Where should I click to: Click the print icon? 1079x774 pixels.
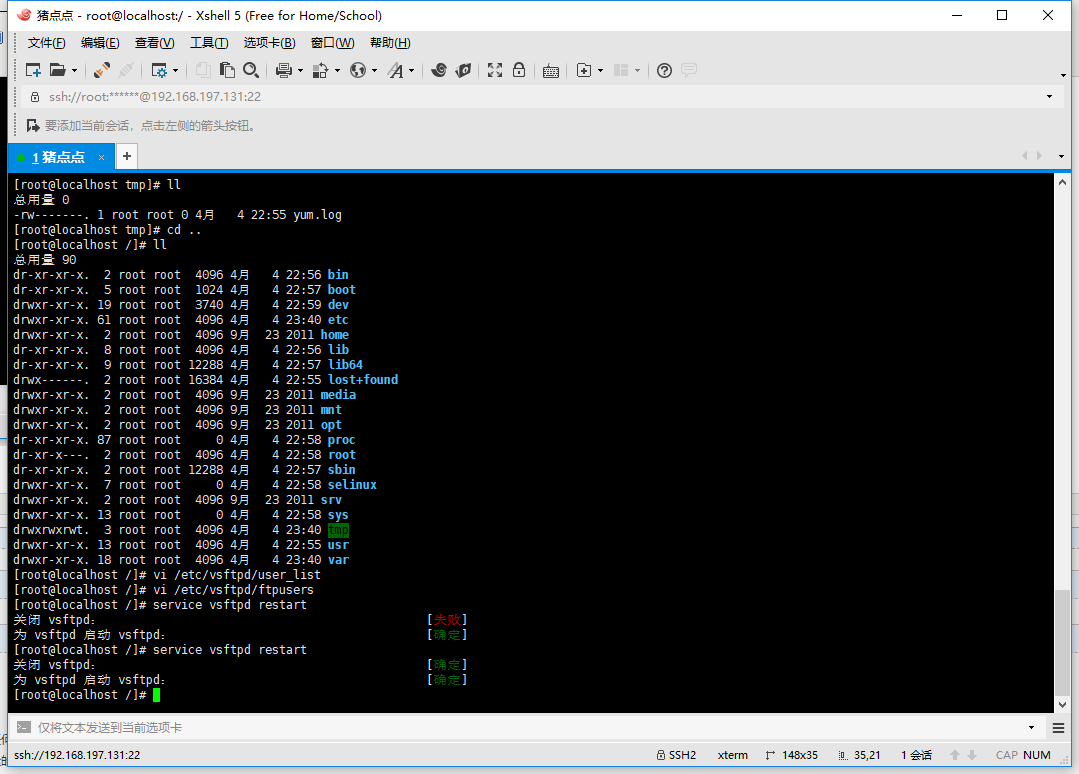284,70
